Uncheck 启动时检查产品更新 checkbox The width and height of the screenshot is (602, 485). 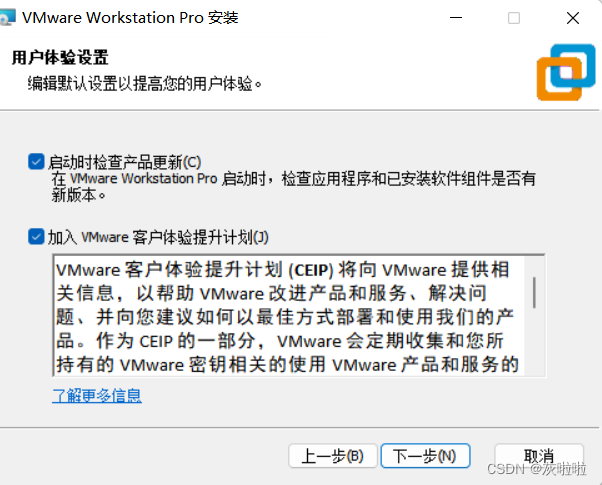click(x=36, y=162)
